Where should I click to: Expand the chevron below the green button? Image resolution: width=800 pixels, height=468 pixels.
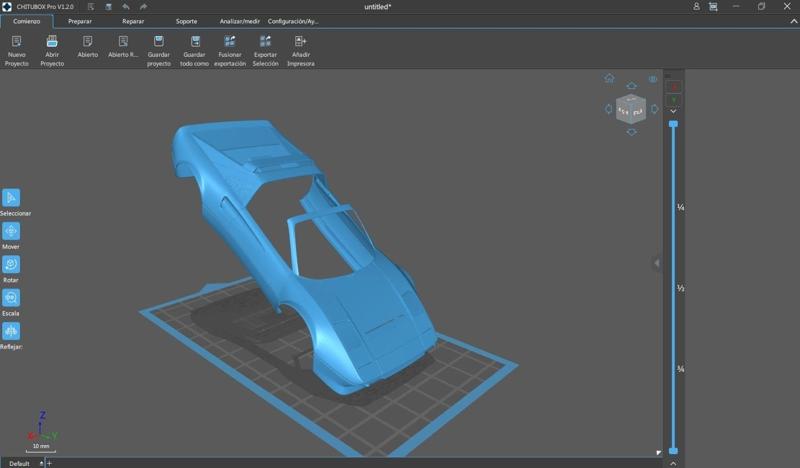(673, 111)
